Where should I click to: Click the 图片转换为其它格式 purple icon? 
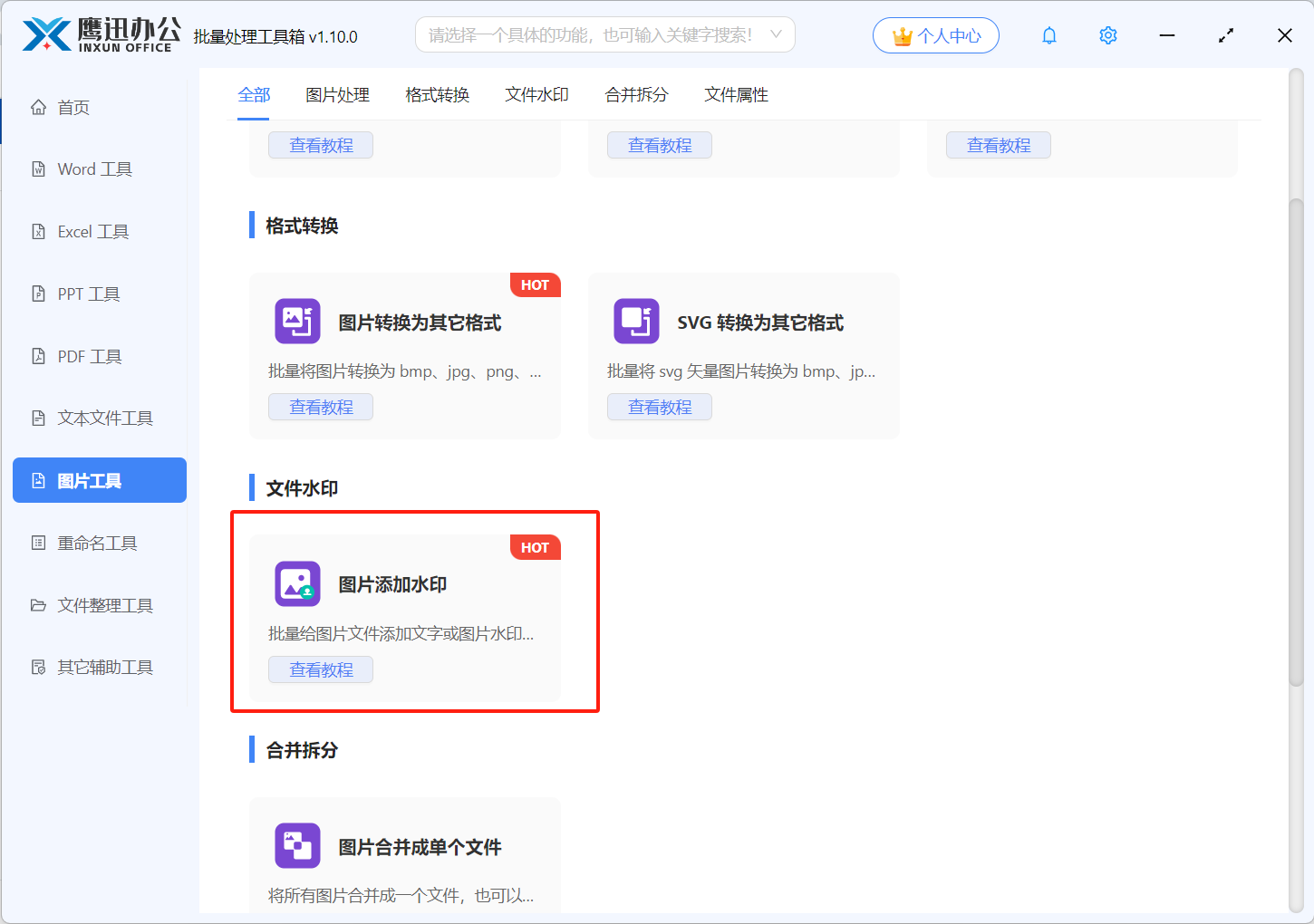coord(298,322)
